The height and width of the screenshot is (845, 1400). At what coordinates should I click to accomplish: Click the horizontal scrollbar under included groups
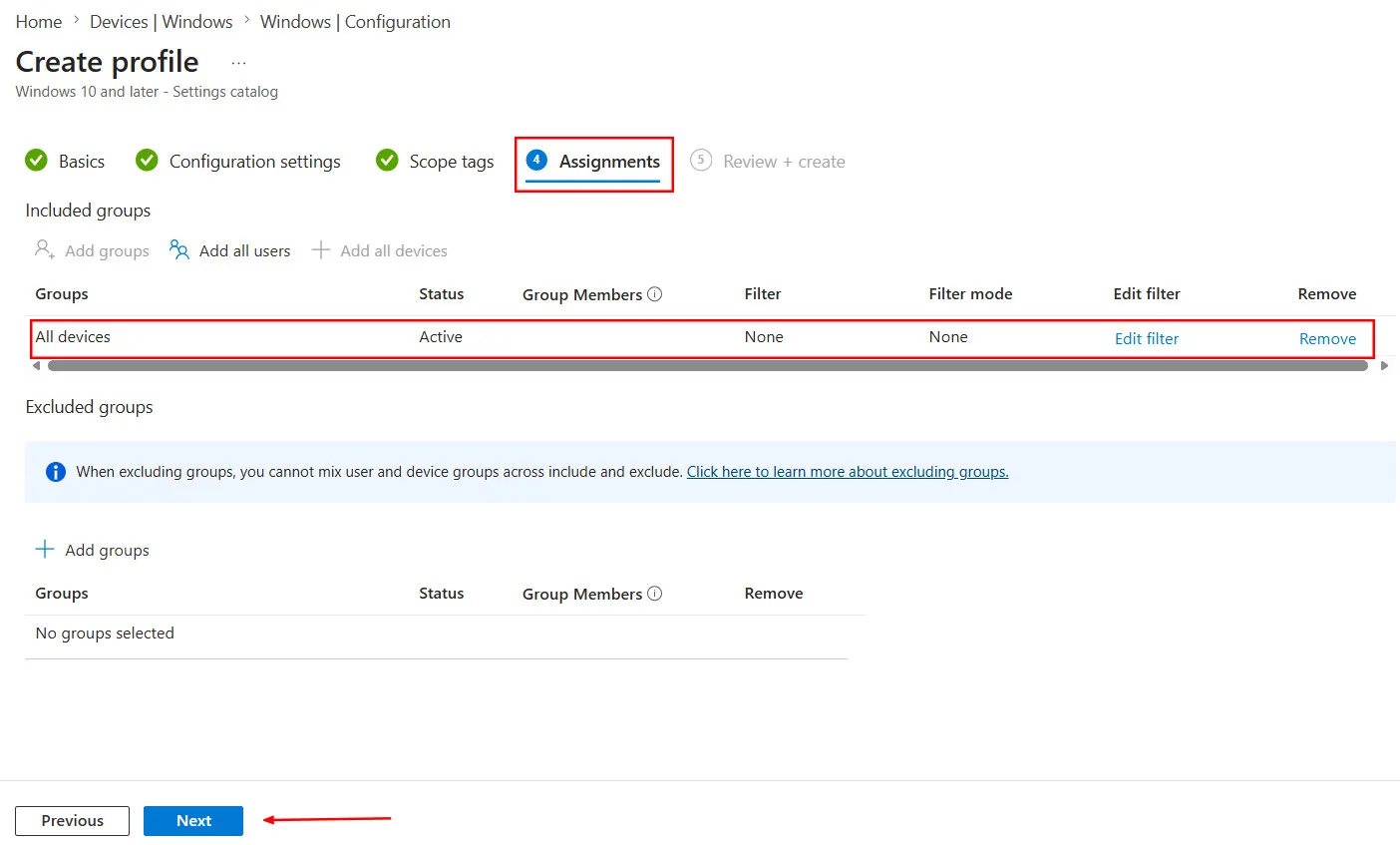tap(708, 366)
